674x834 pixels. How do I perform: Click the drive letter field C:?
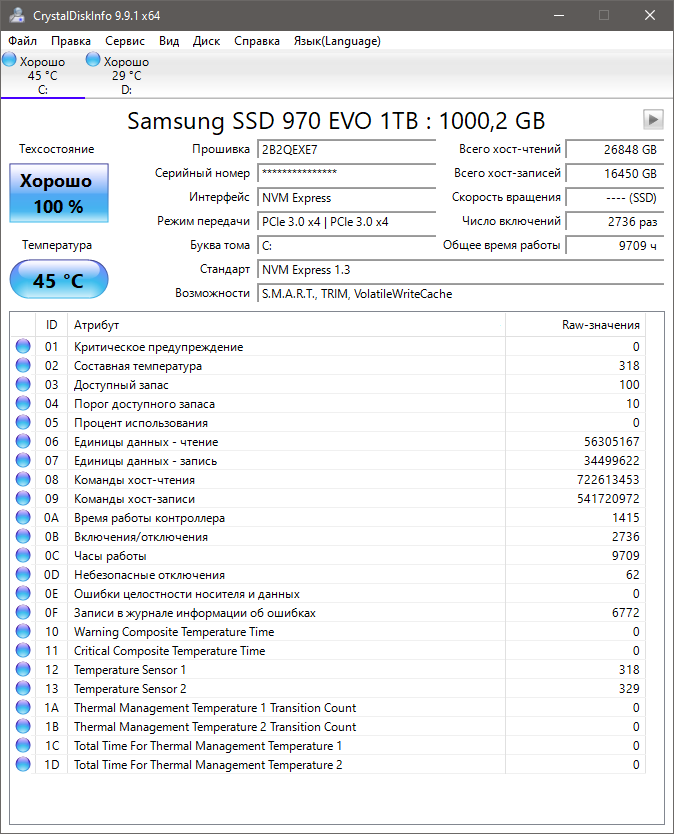346,246
